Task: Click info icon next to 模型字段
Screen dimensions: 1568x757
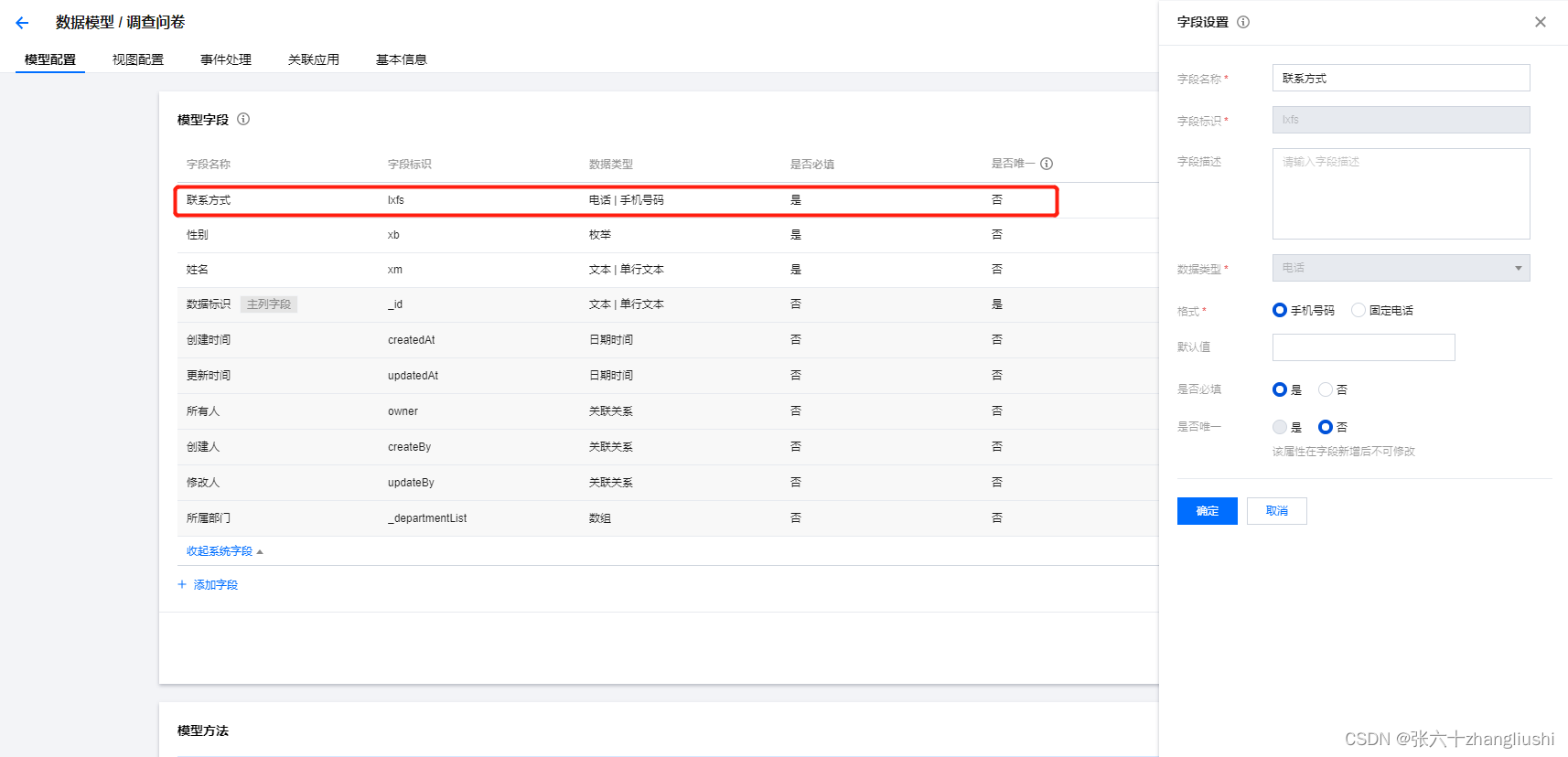Action: coord(243,119)
